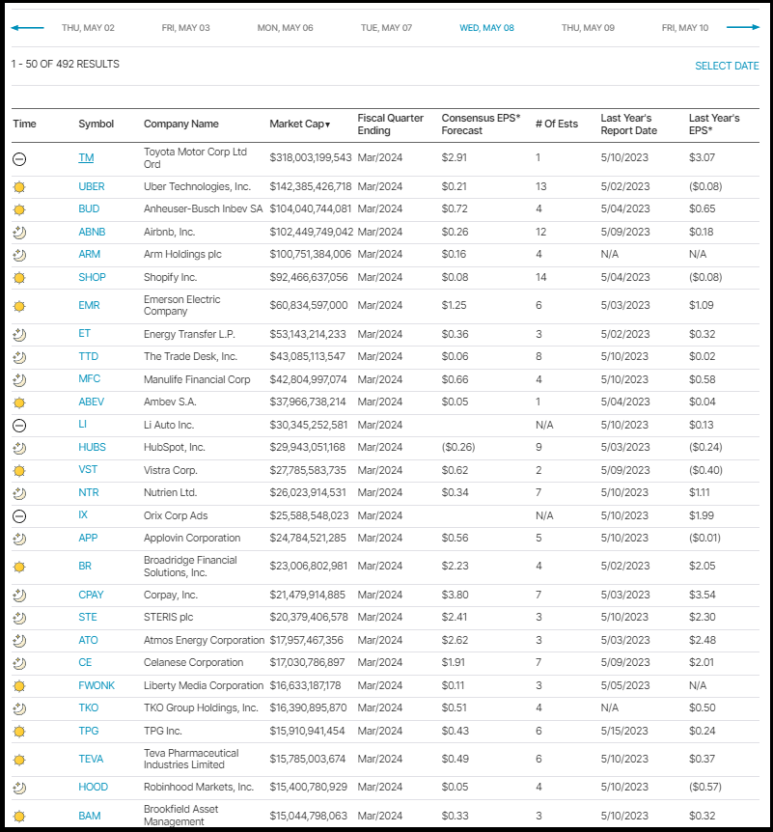Select the WED, MAY 08 date tab
This screenshot has width=773, height=832.
(x=487, y=28)
